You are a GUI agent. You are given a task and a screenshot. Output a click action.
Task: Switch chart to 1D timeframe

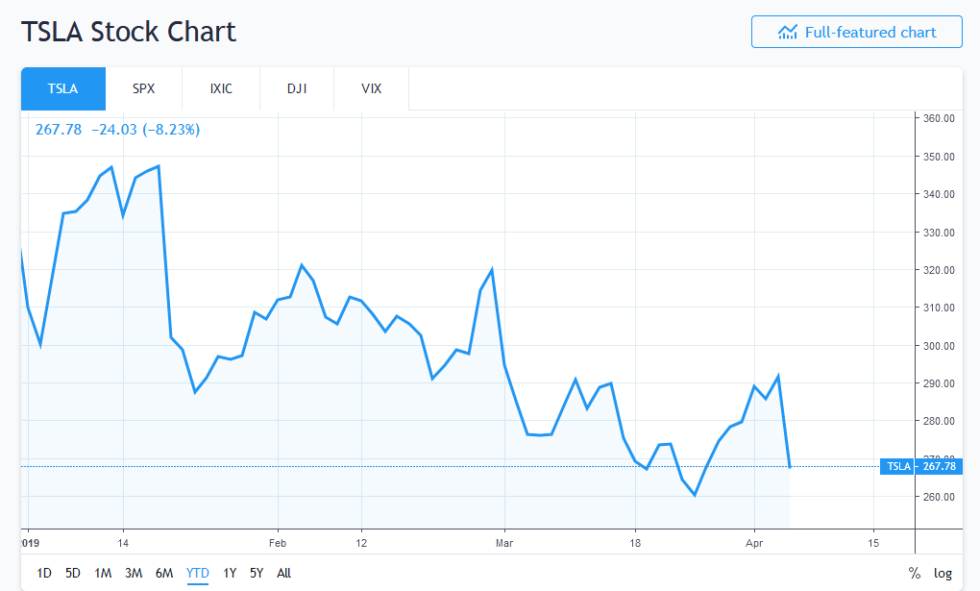[43, 573]
